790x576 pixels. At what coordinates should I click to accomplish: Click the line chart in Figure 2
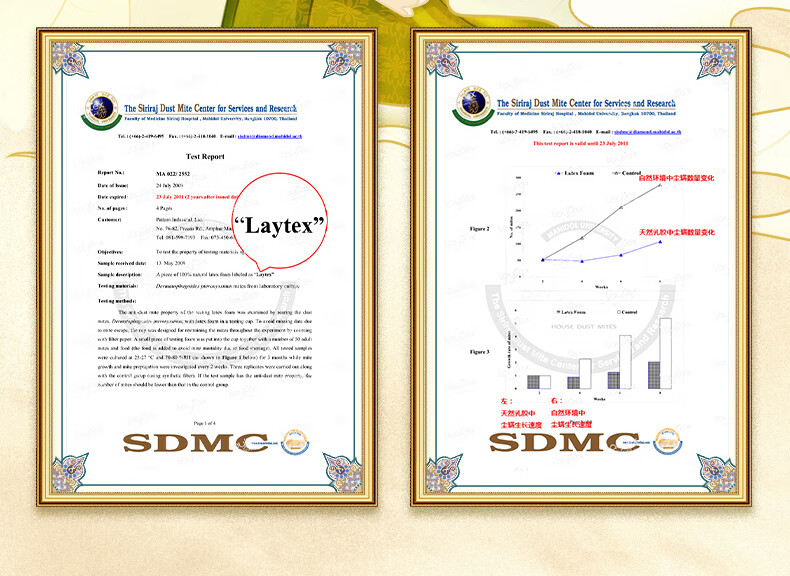595,231
